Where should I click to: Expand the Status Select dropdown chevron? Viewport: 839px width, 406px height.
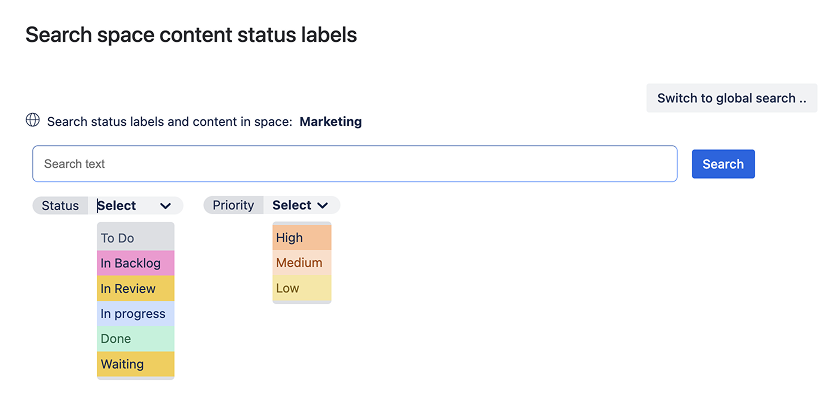pyautogui.click(x=165, y=206)
